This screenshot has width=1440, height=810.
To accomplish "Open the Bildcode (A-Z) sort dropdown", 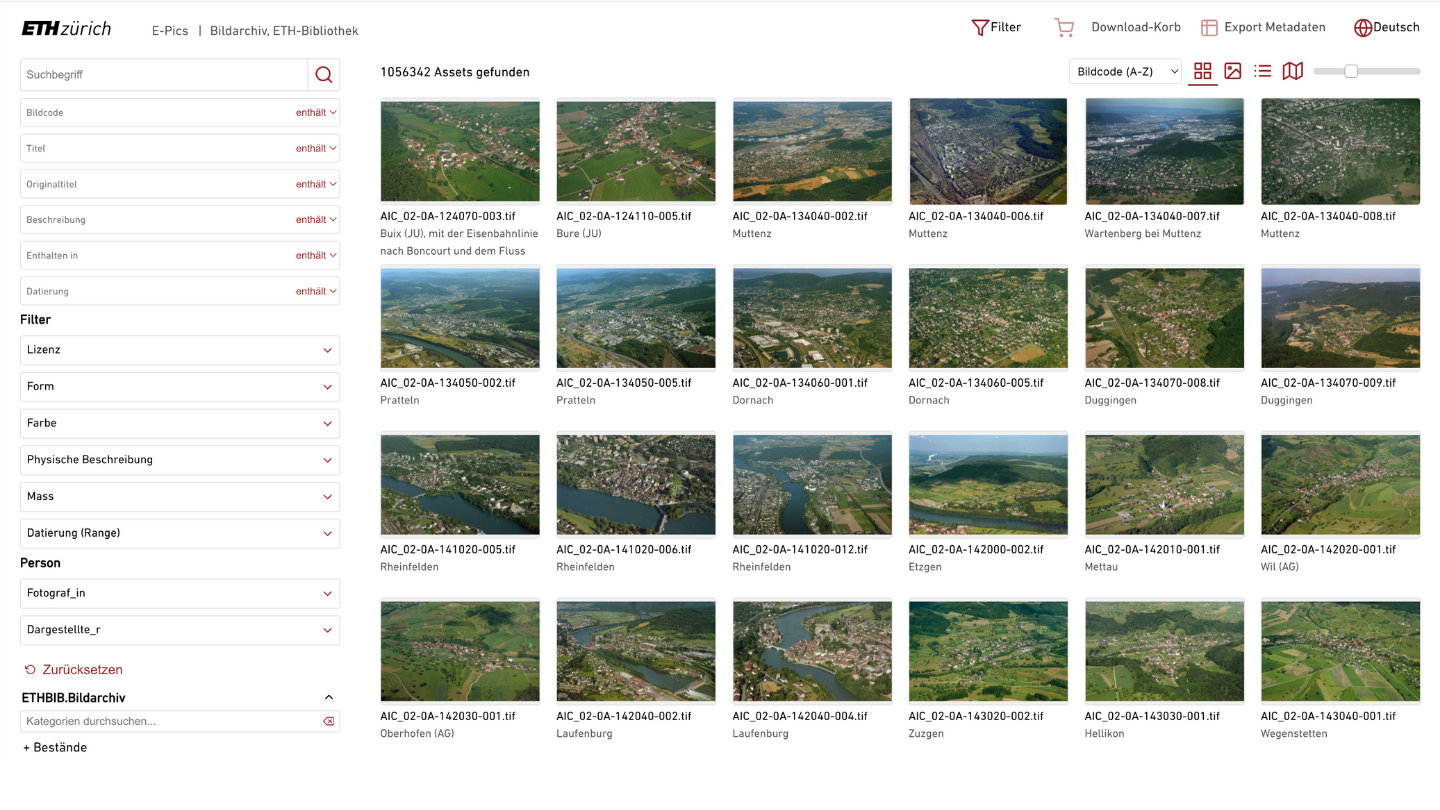I will pos(1125,72).
